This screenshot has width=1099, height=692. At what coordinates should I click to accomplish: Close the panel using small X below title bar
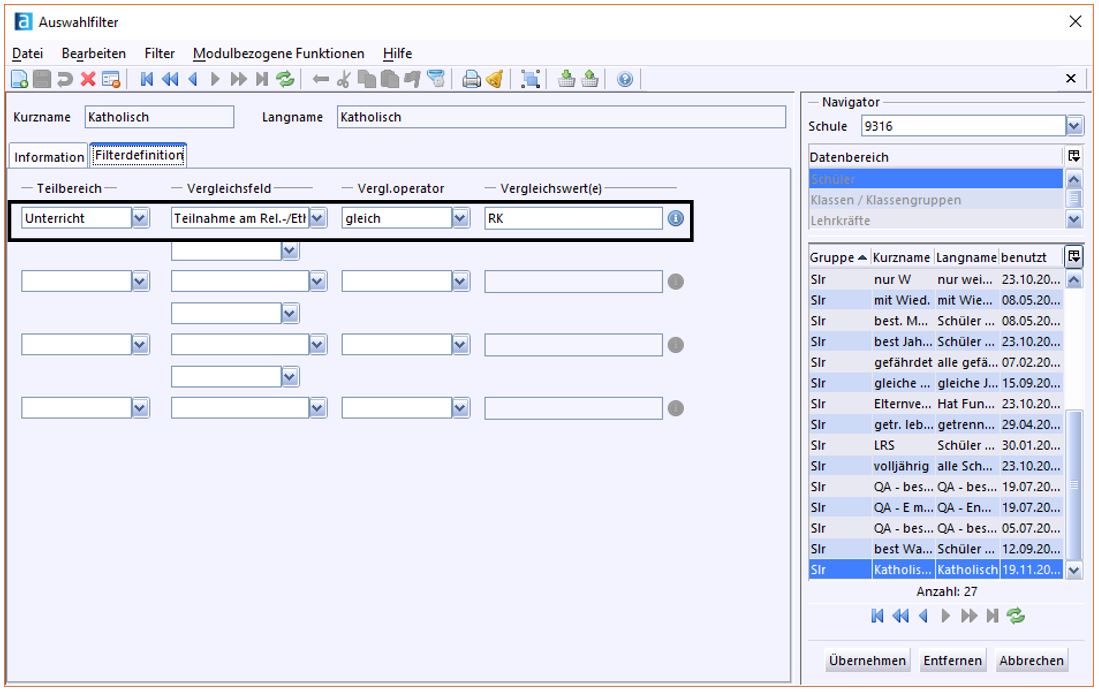click(x=1070, y=79)
